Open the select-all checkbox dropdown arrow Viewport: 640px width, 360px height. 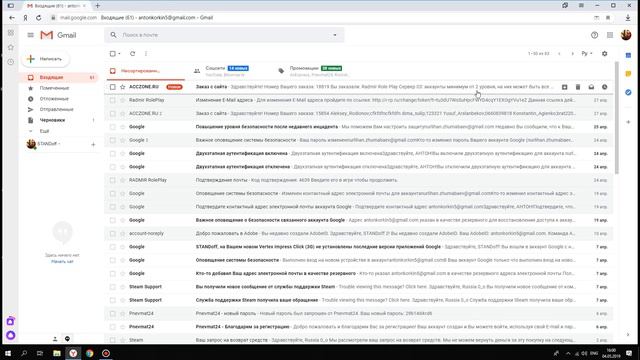(x=119, y=53)
